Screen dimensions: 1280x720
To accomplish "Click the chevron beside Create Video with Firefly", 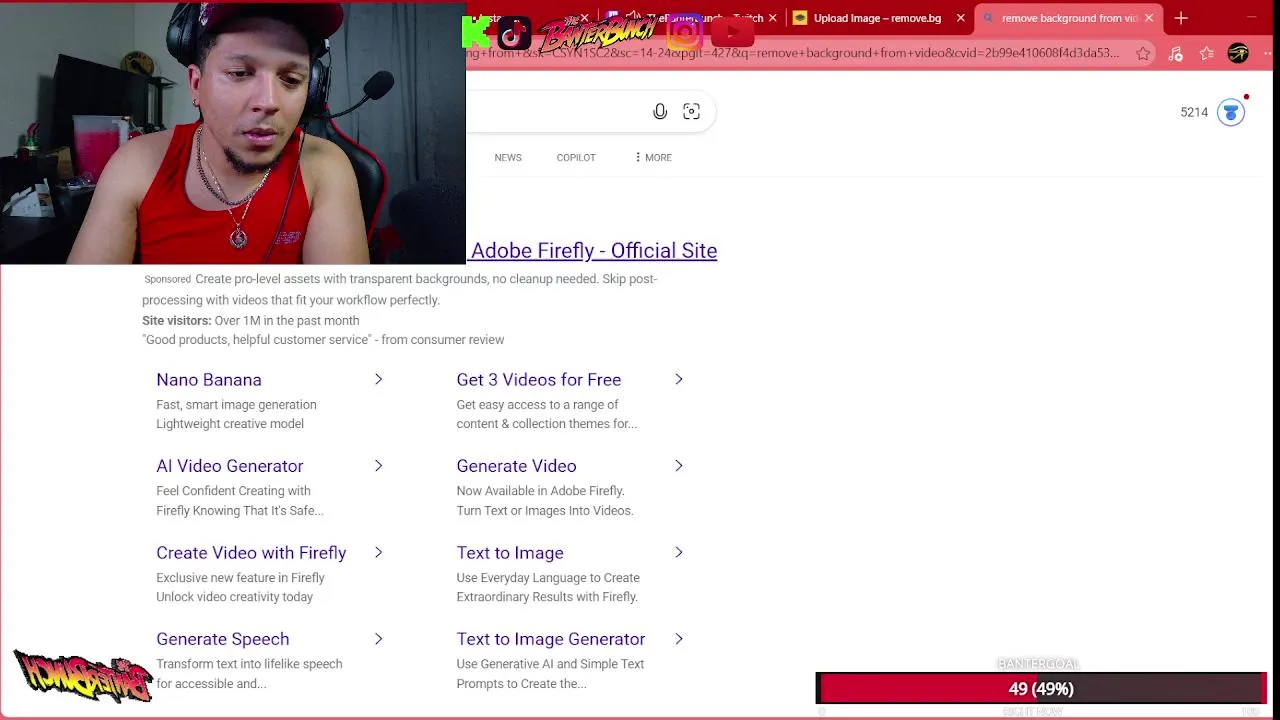I will [x=378, y=552].
